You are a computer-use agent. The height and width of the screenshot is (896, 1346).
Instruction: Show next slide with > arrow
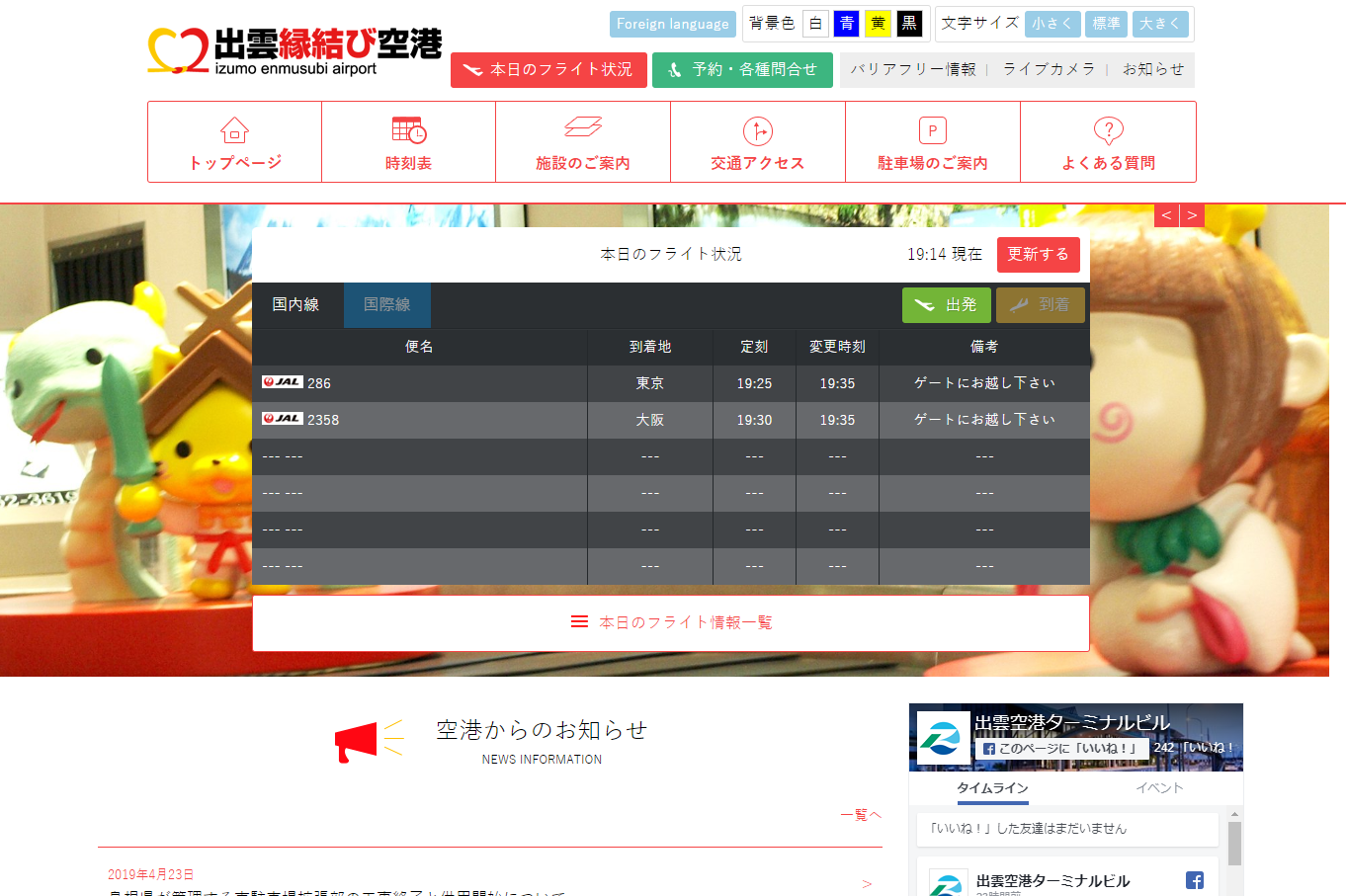click(1192, 215)
